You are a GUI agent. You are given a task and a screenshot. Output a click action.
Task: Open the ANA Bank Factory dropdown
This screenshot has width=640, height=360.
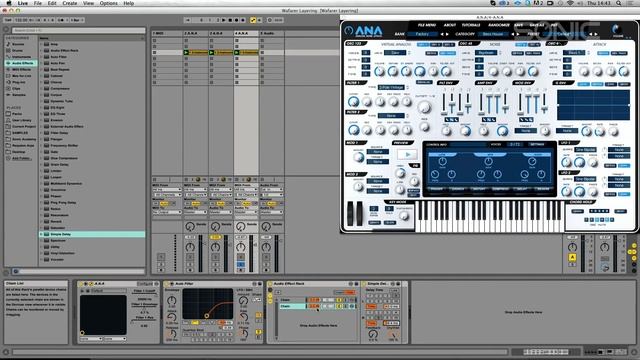click(x=422, y=34)
